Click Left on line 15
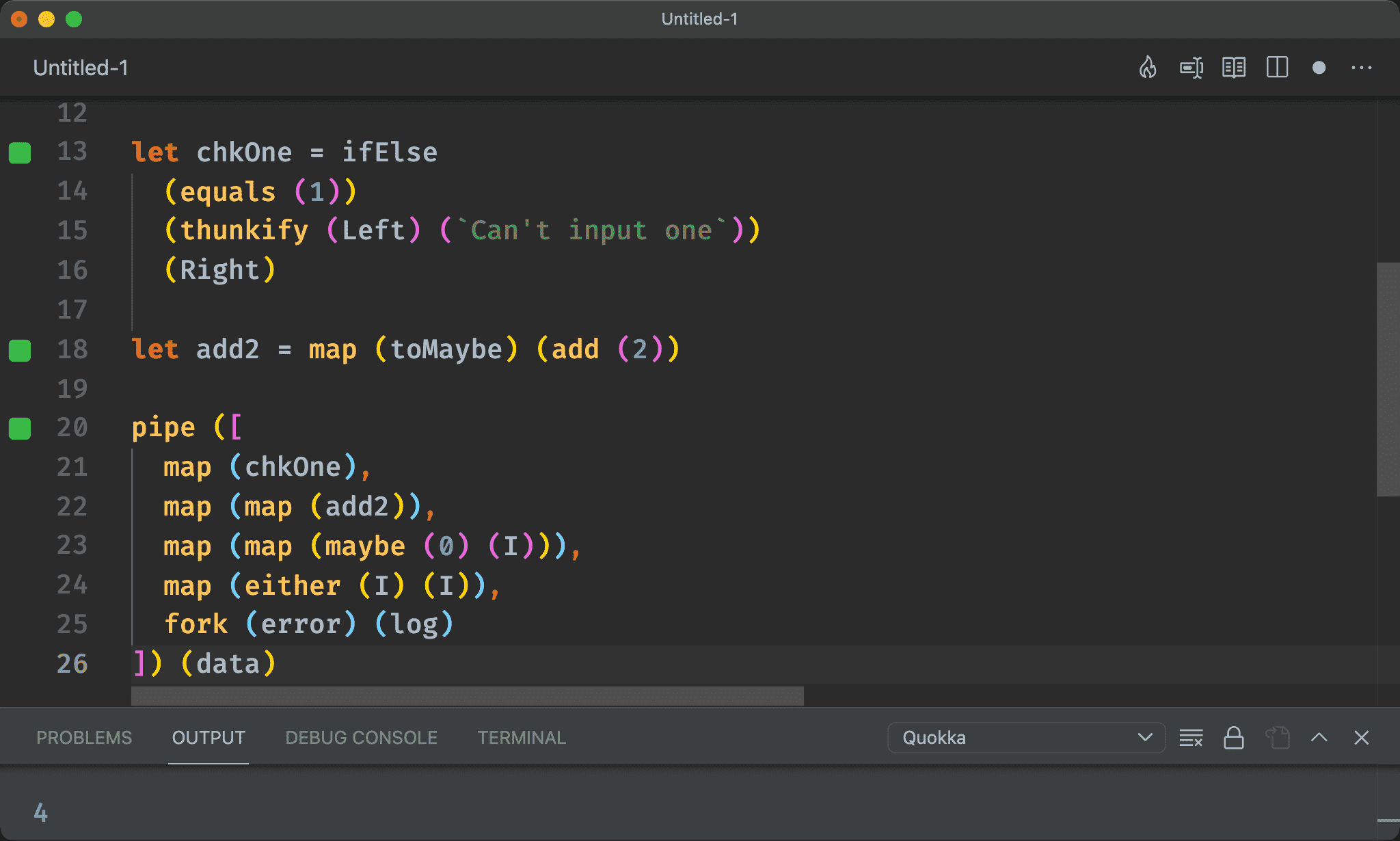 373,230
